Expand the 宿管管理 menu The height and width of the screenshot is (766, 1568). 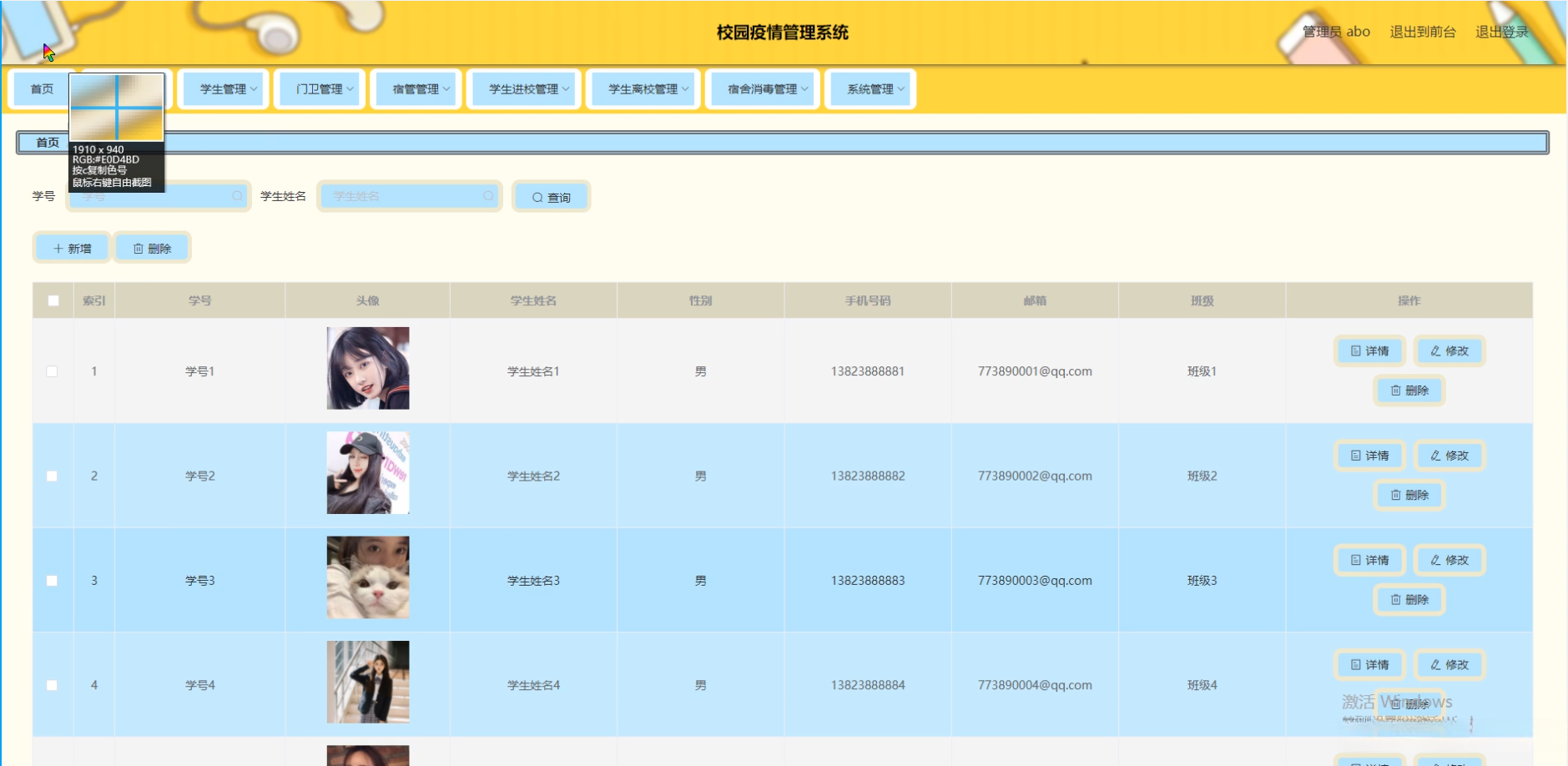[416, 89]
